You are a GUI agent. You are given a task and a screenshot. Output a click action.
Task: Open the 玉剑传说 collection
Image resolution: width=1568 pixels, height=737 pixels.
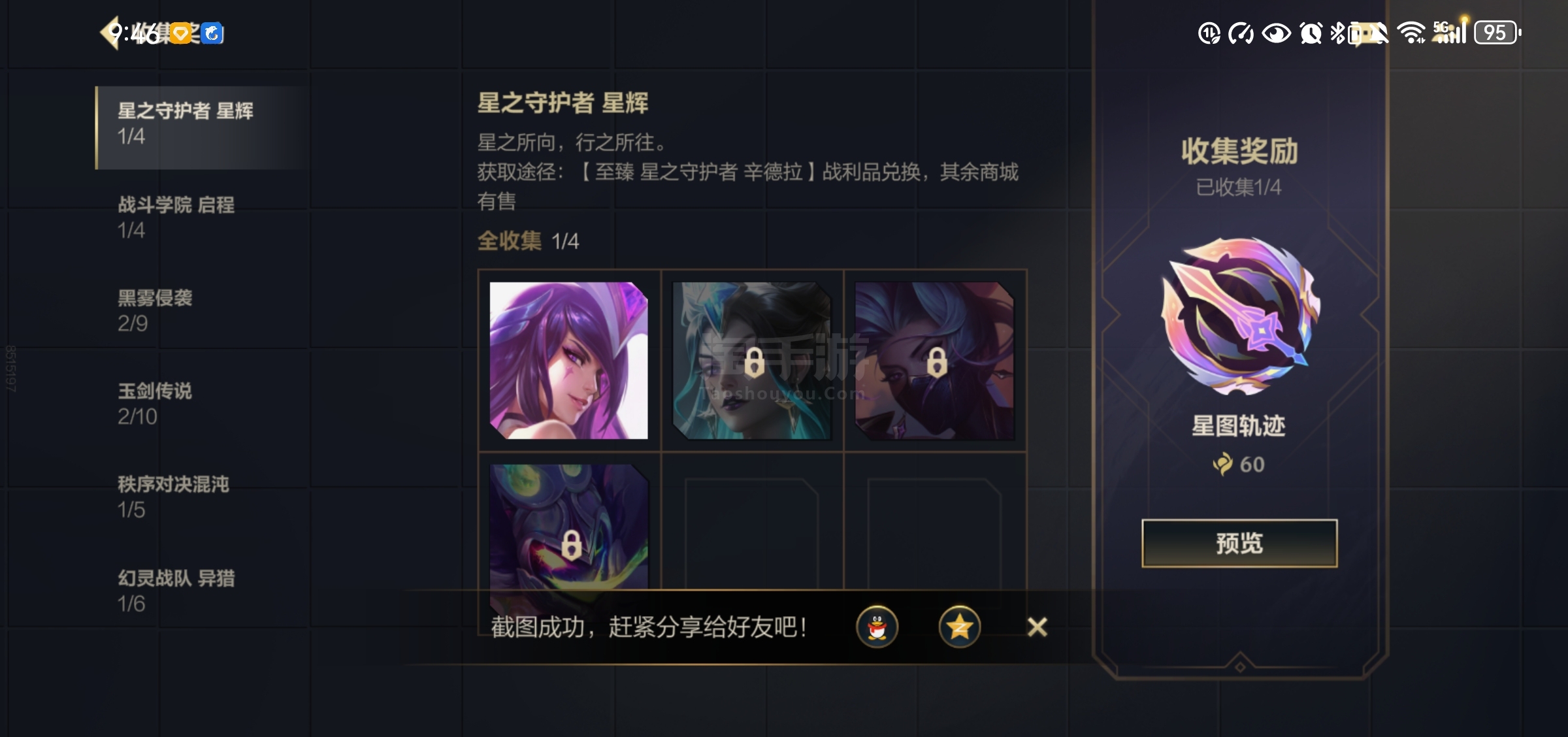point(203,404)
